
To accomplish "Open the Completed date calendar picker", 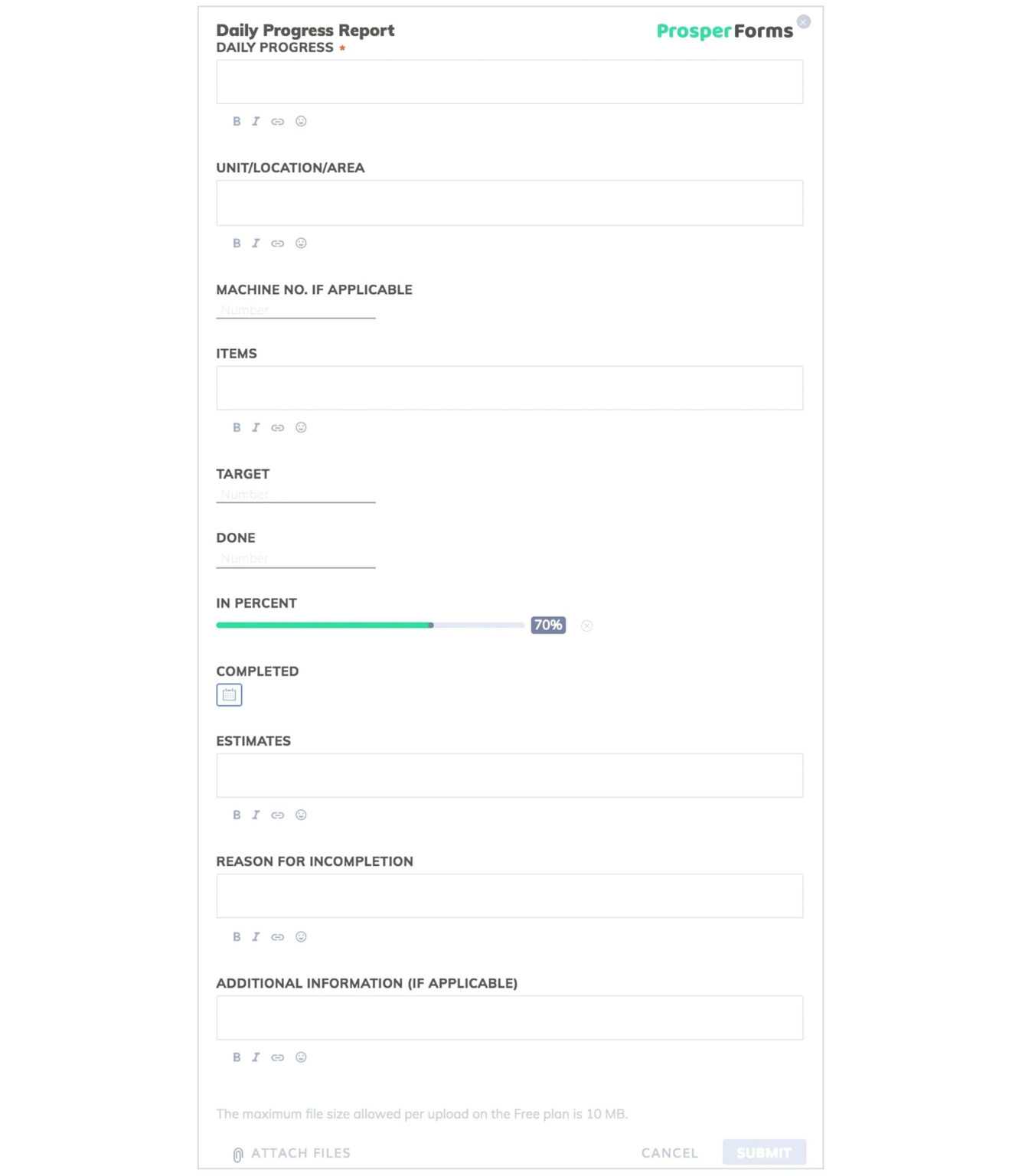I will point(228,695).
